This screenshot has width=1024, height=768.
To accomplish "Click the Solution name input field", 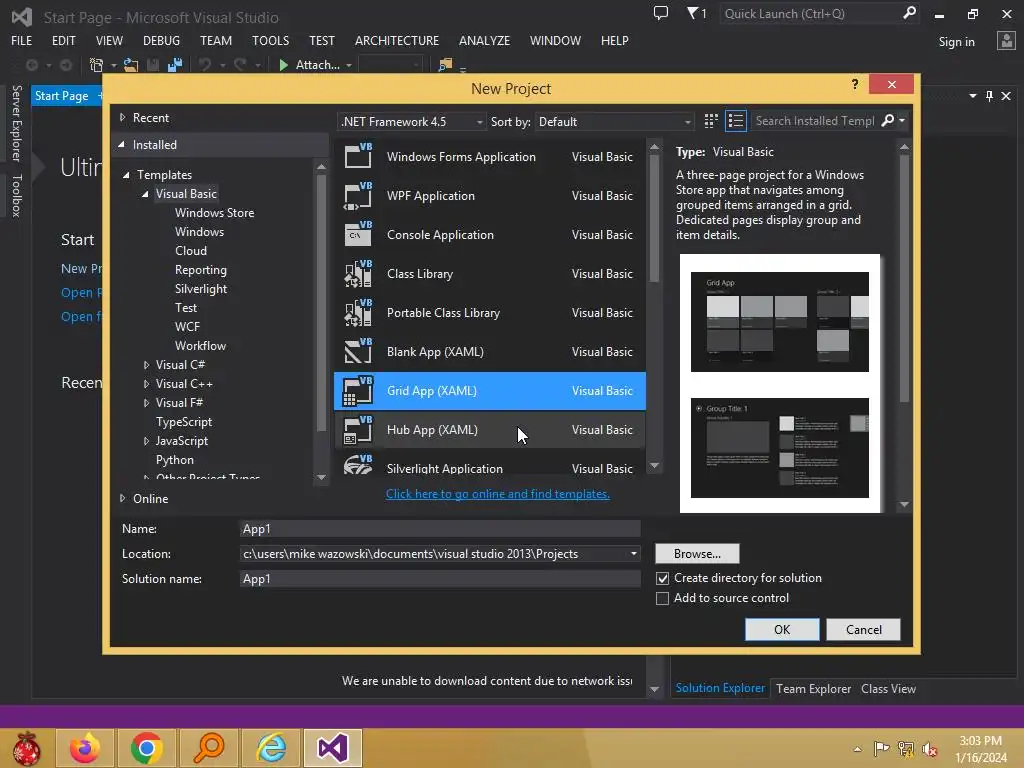I will [440, 579].
